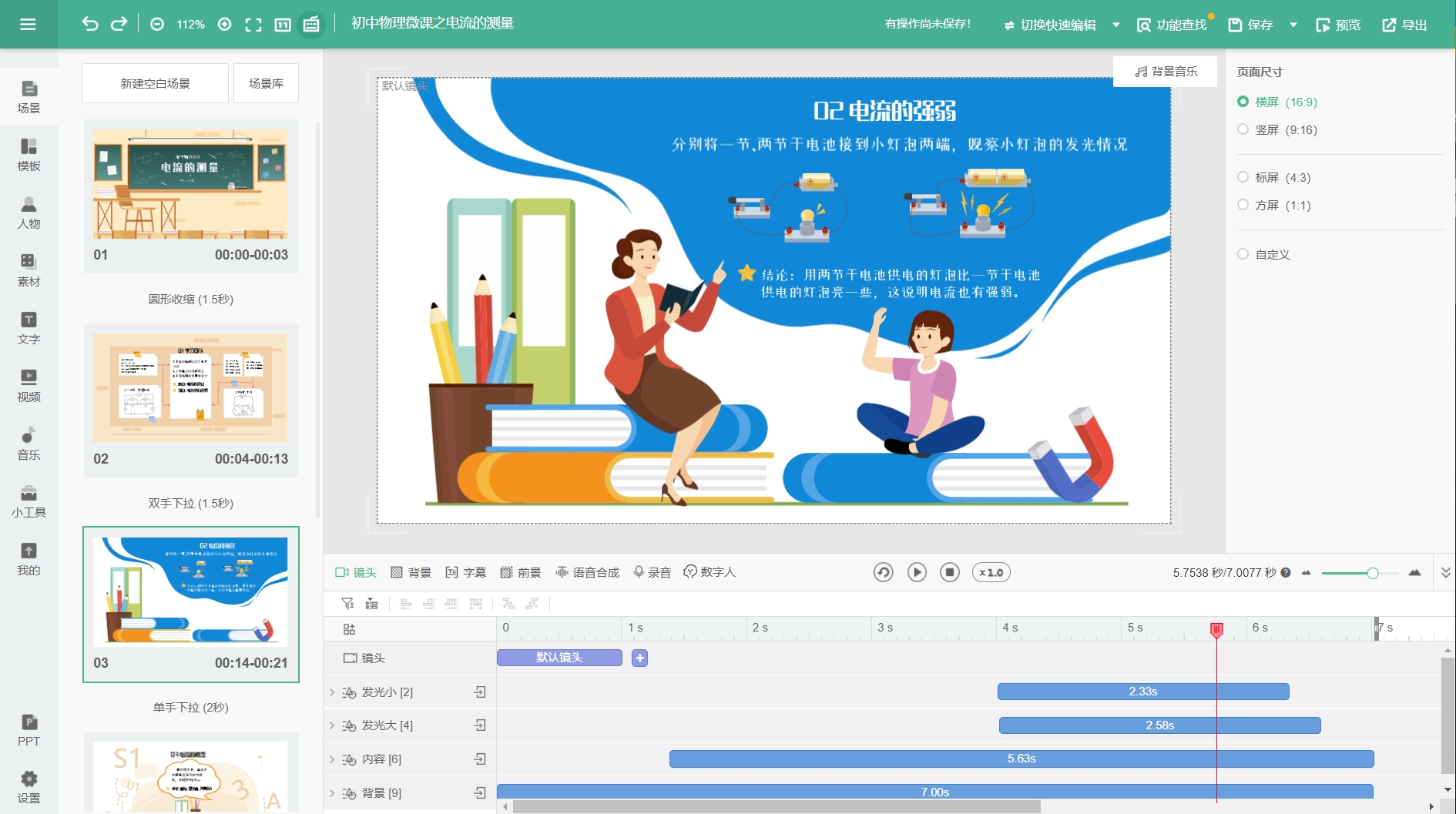1456x814 pixels.
Task: Click the timeline filter icon
Action: [x=348, y=604]
